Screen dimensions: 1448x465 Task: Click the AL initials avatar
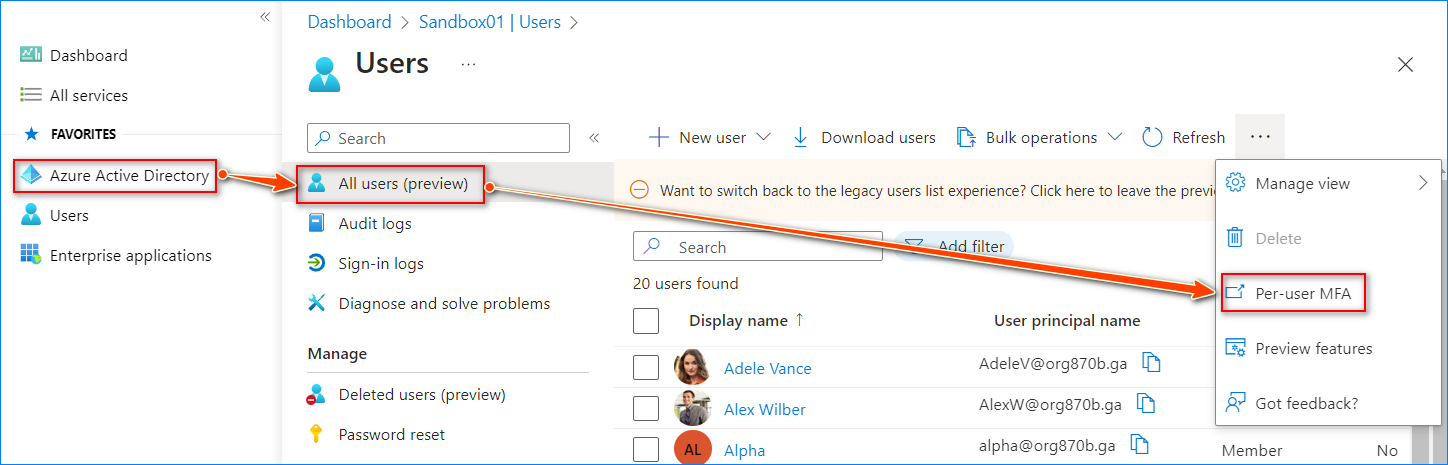[693, 449]
